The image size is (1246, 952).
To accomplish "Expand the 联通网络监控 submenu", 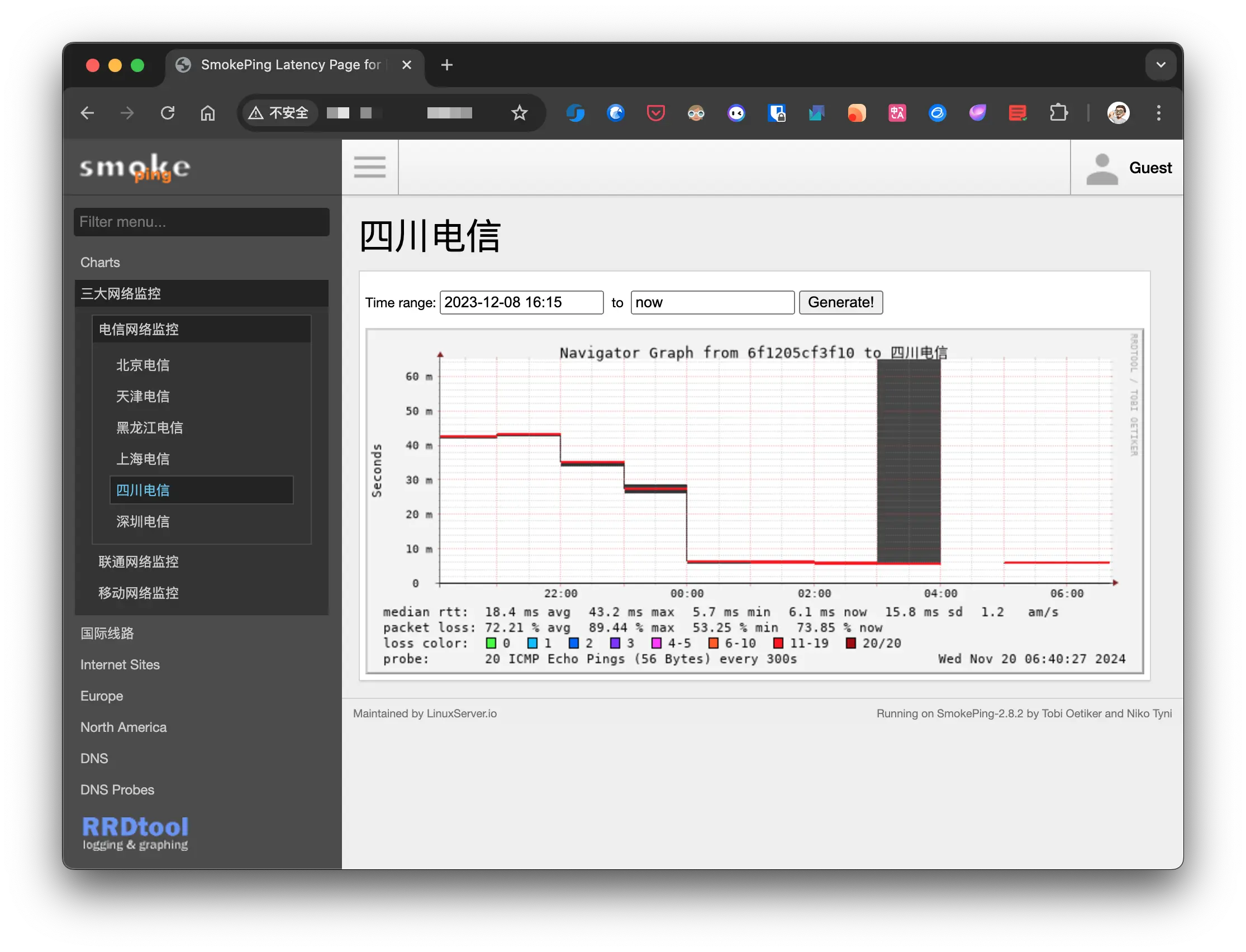I will [x=139, y=561].
